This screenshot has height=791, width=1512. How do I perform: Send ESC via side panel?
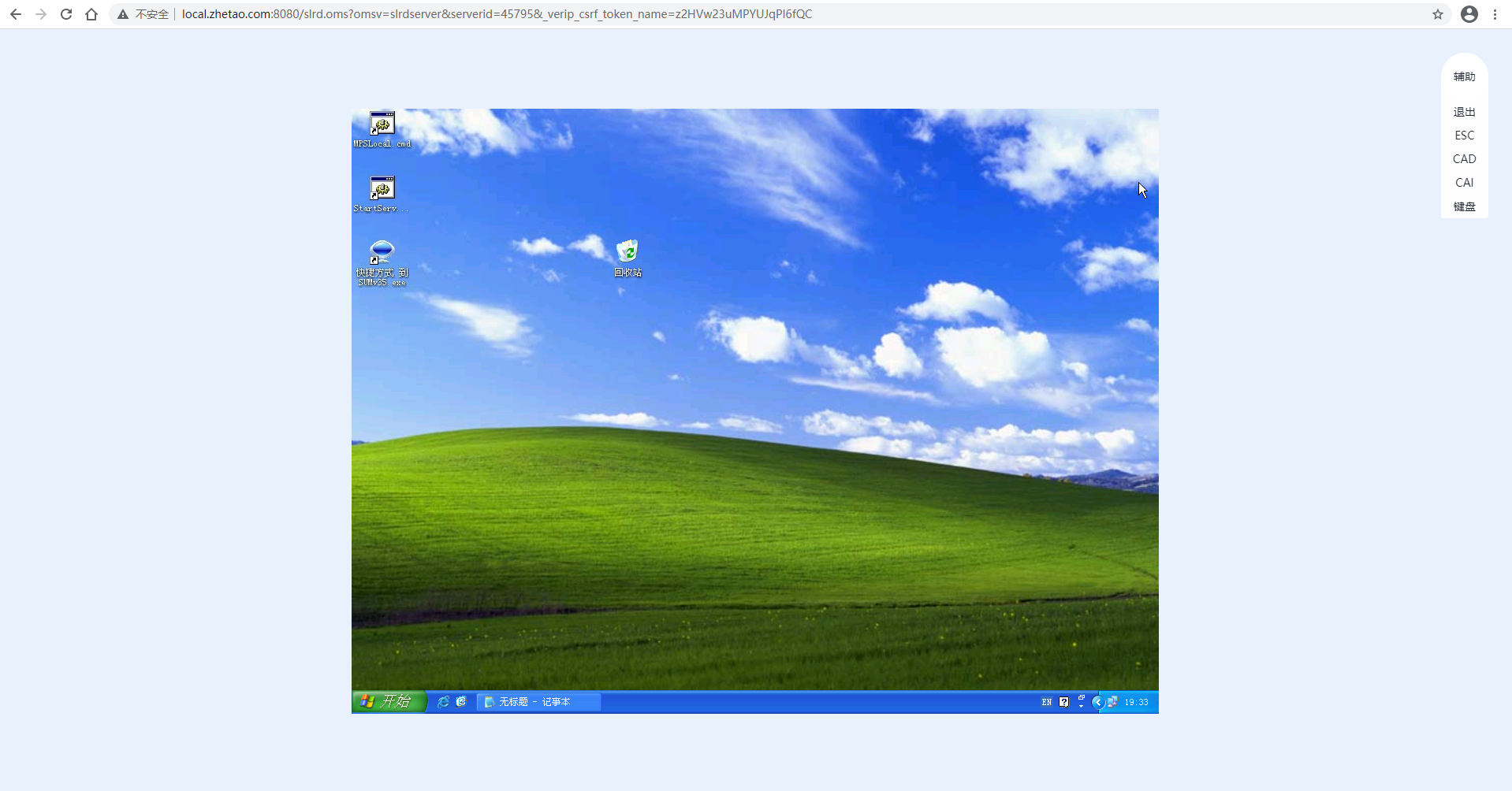[1464, 136]
